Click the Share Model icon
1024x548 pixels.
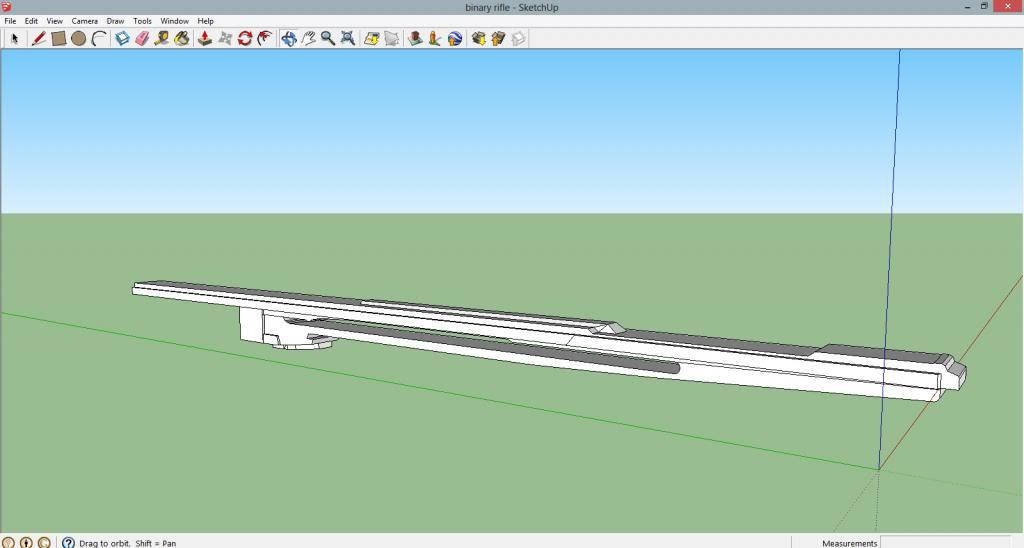(498, 39)
